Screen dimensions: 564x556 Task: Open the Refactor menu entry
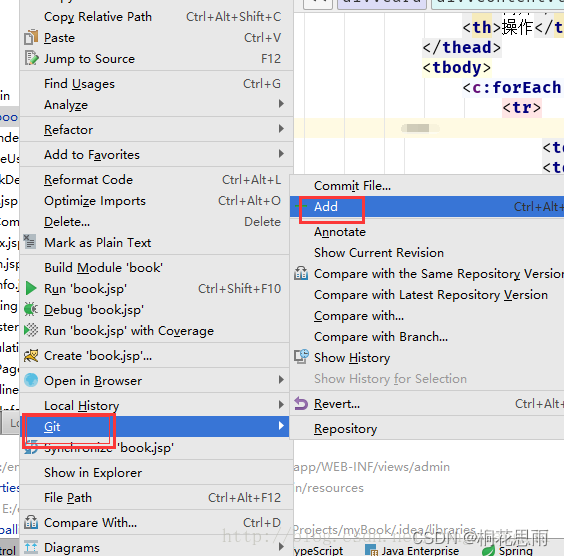click(x=156, y=129)
